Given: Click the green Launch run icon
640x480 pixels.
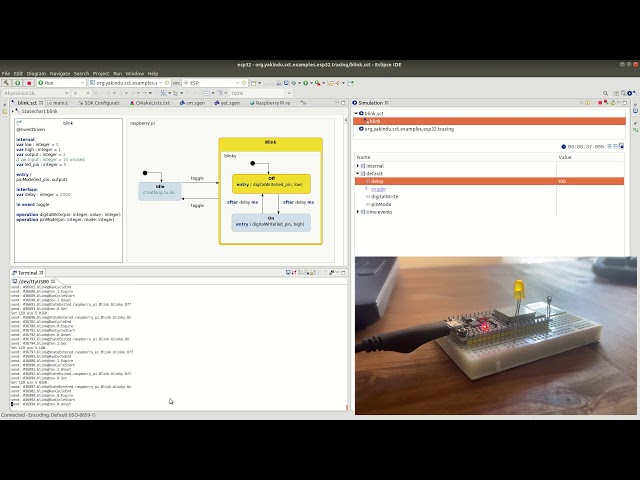Looking at the screenshot, I should tap(18, 83).
